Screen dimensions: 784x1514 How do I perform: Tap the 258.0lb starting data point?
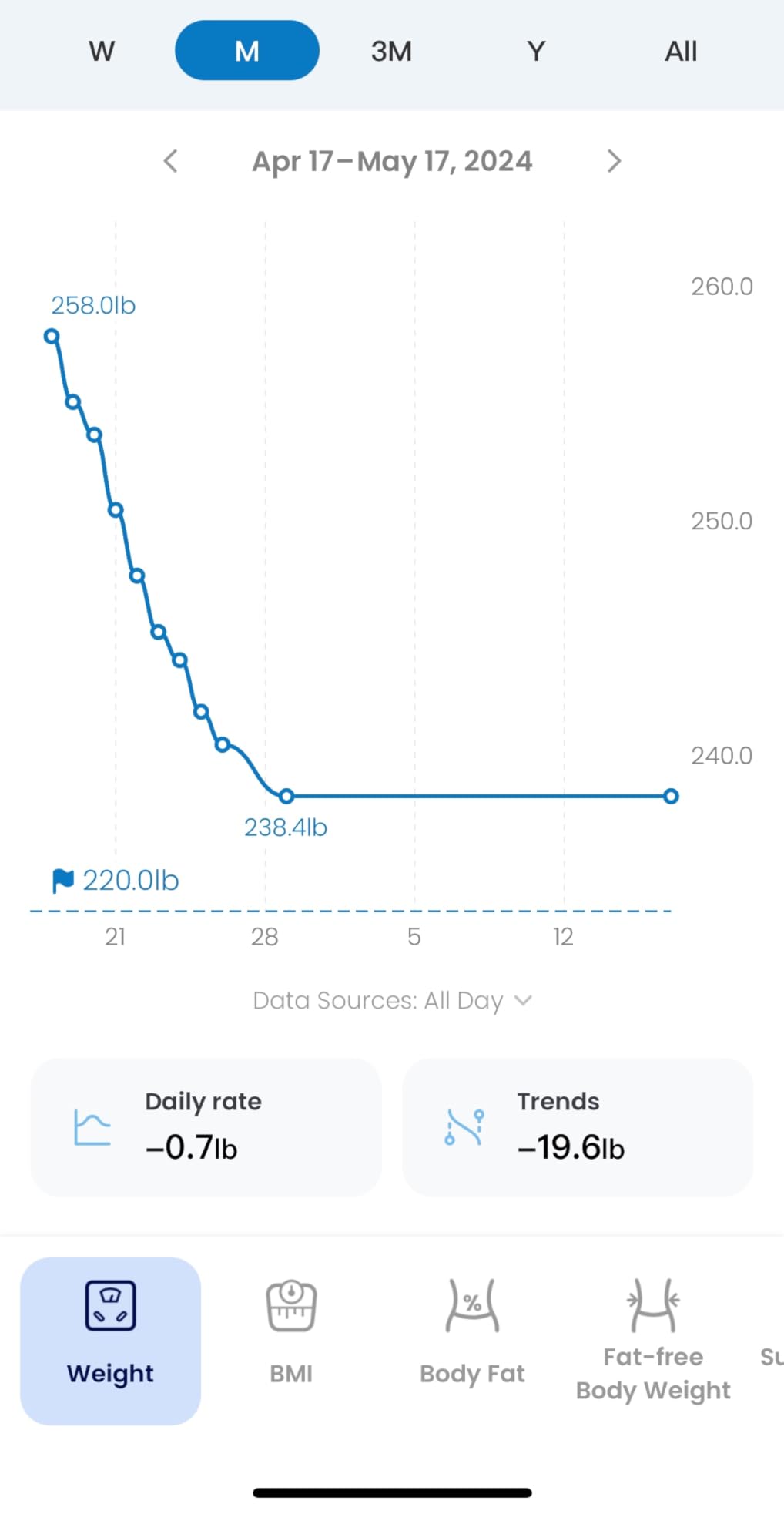point(52,336)
